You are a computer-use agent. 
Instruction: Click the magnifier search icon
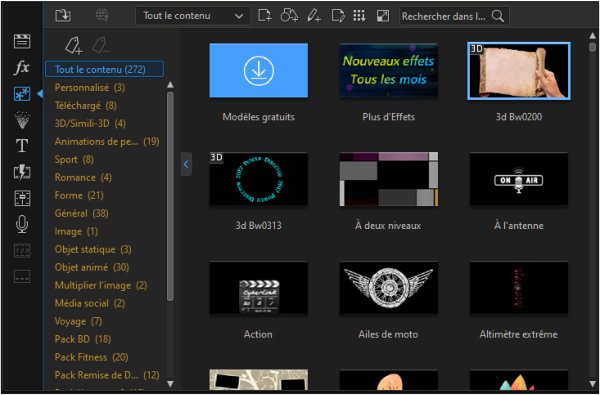[497, 16]
